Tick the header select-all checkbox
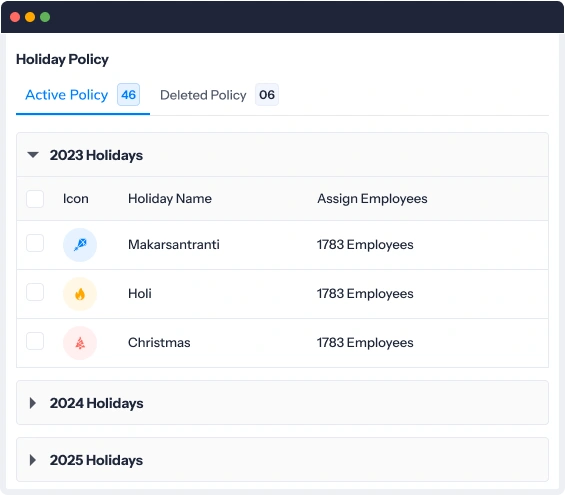Image resolution: width=565 pixels, height=495 pixels. [35, 199]
